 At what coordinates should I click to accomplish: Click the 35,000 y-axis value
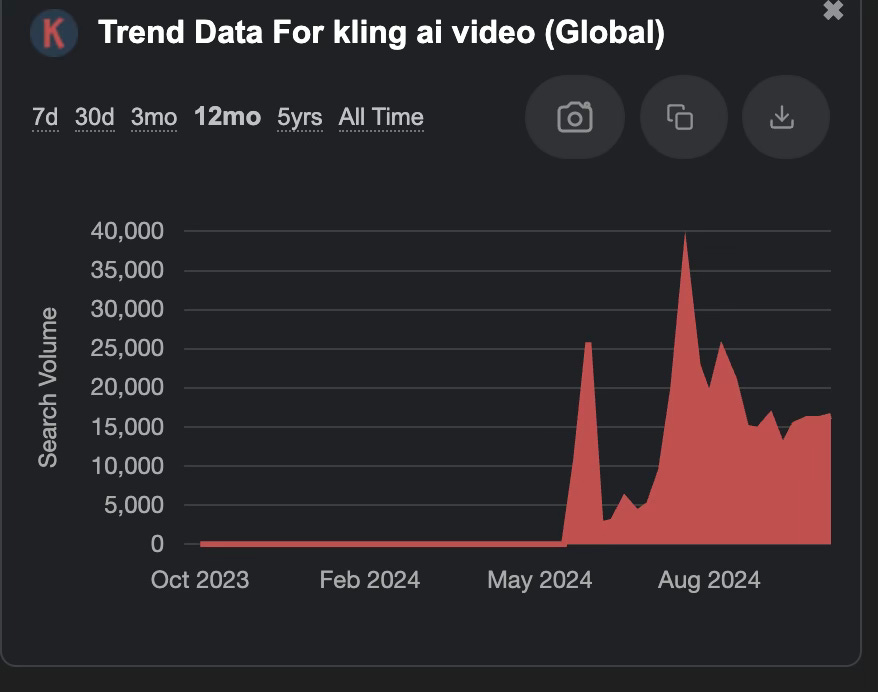127,270
